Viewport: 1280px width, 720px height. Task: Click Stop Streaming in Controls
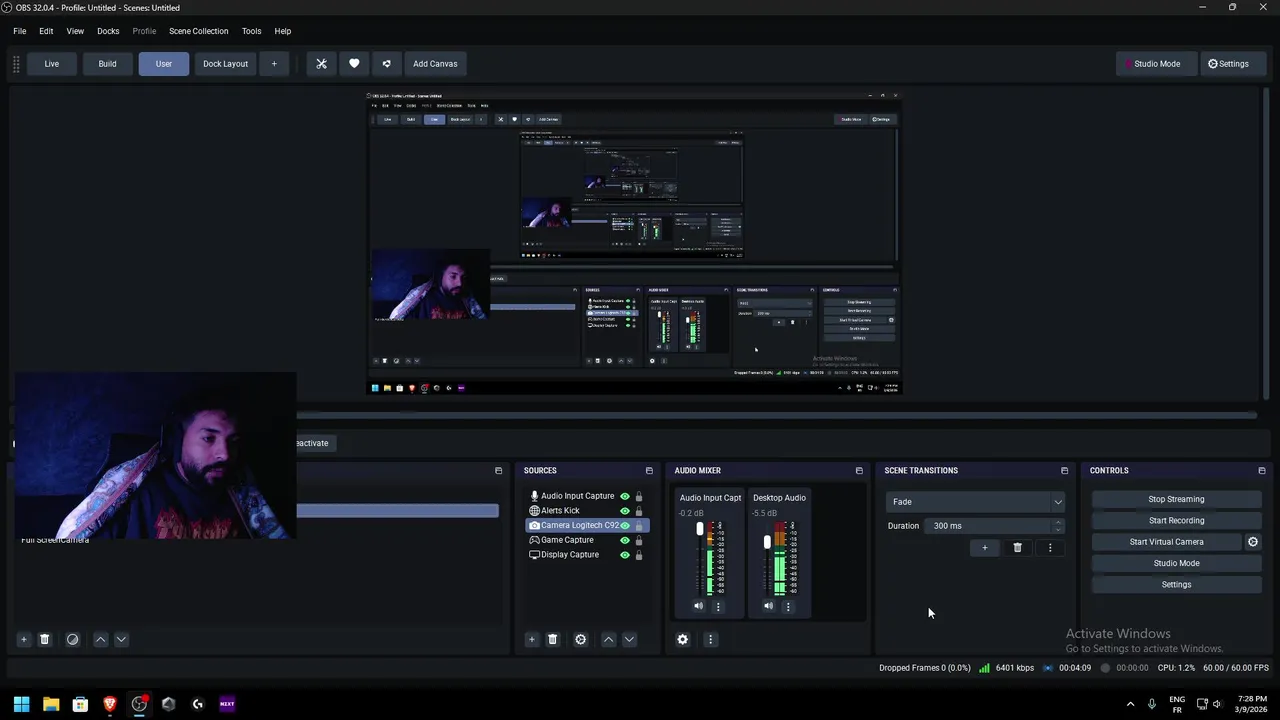(1176, 499)
